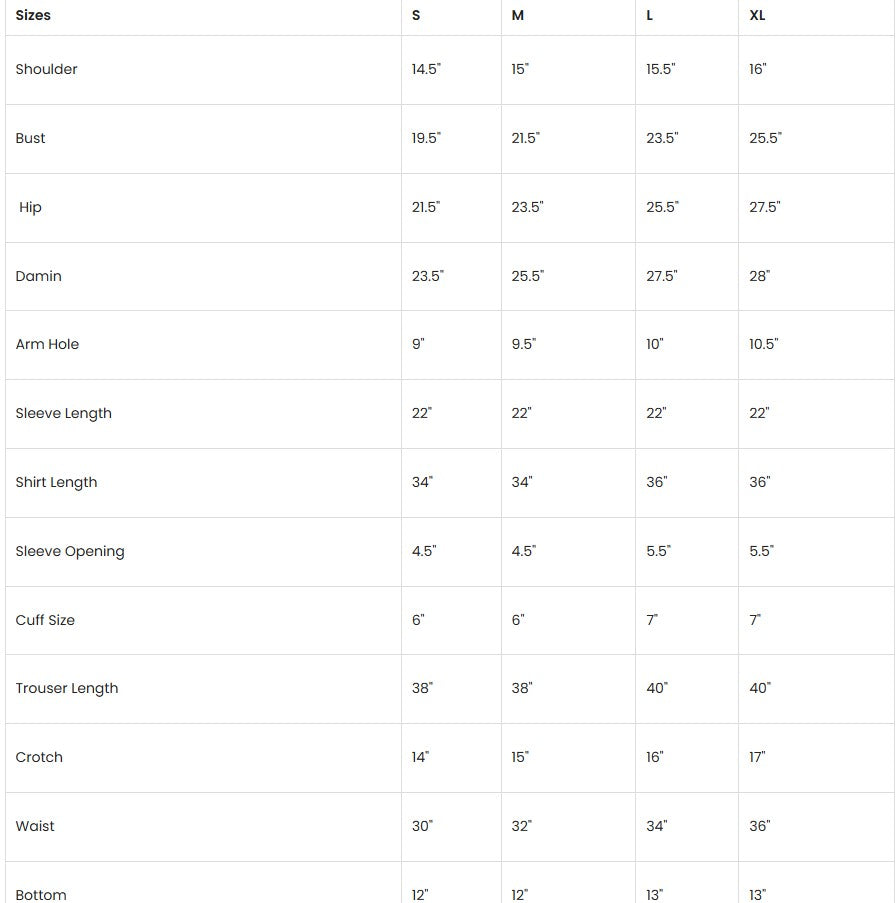Click the Crotch value for size S

coord(420,757)
